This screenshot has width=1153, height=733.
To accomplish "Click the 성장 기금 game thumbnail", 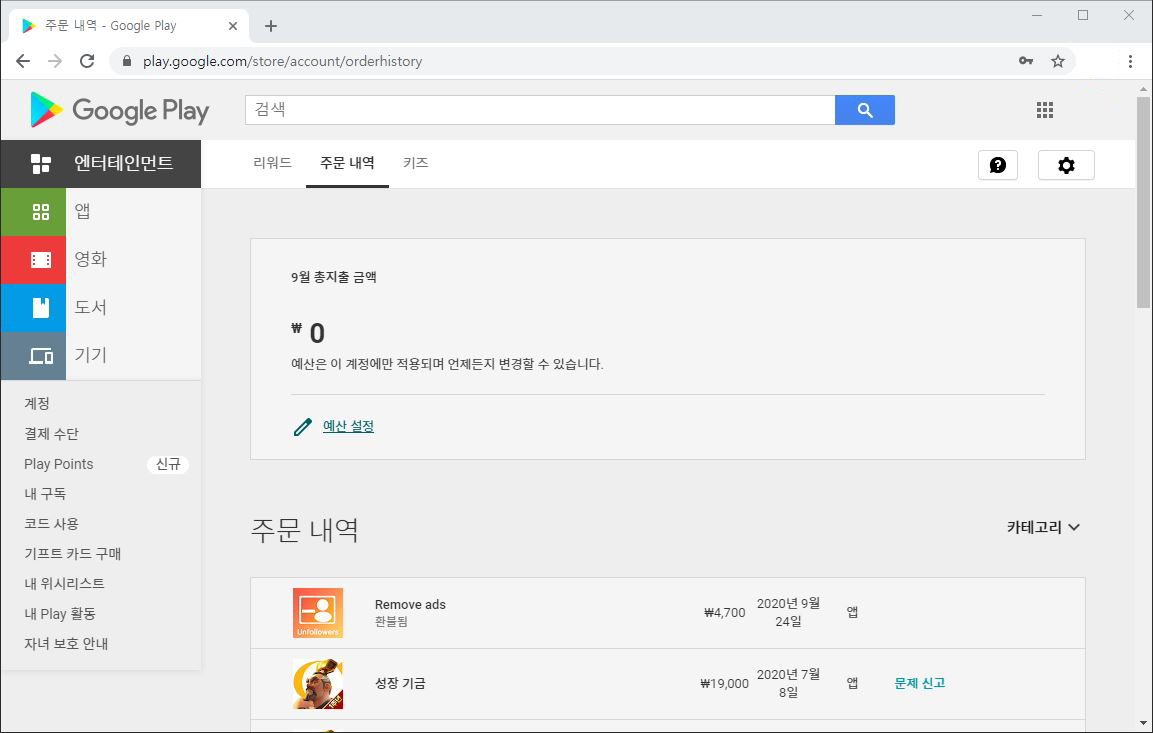I will (x=318, y=684).
